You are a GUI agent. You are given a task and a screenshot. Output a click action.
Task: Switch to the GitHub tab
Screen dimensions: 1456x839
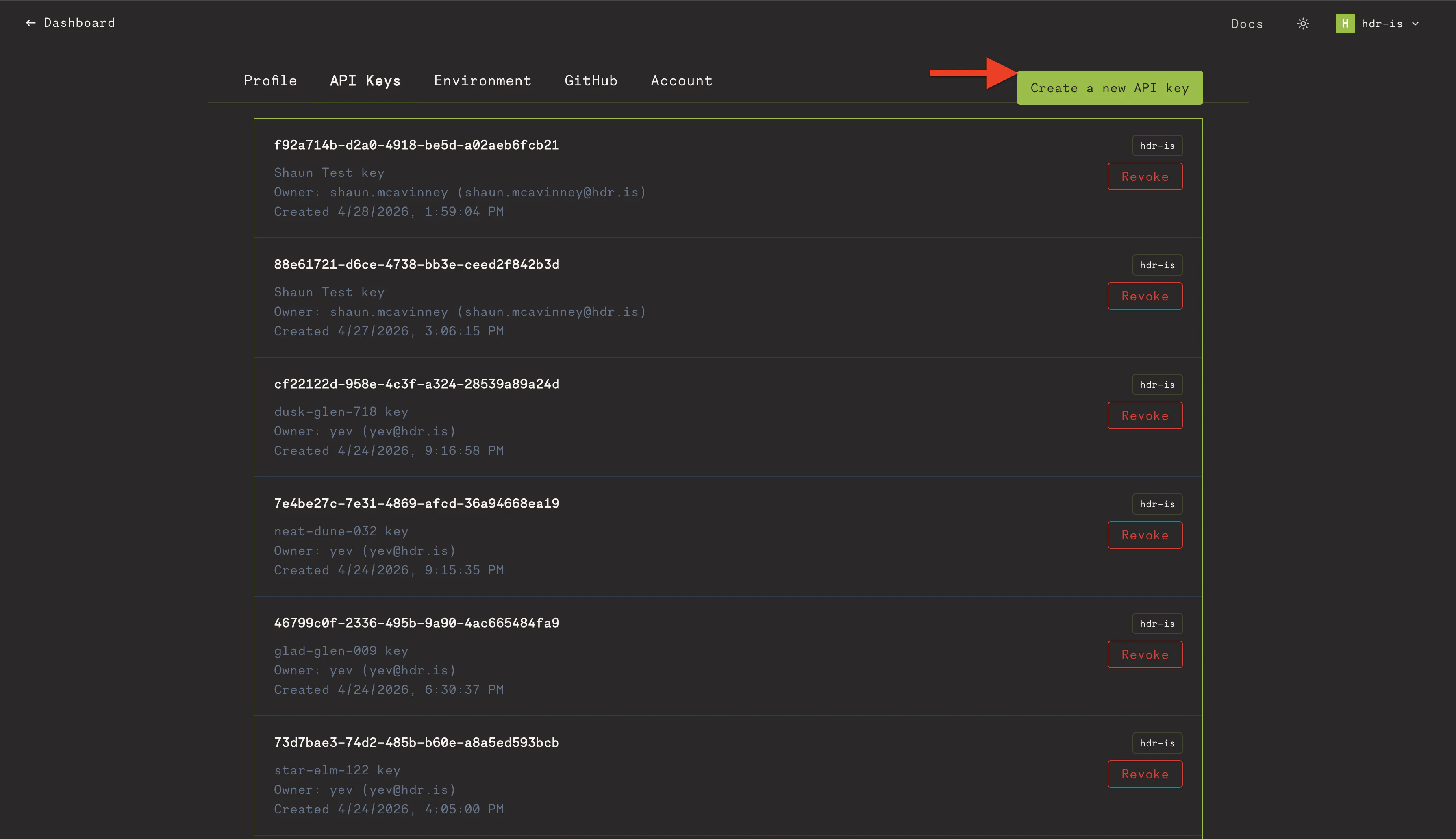[x=591, y=80]
